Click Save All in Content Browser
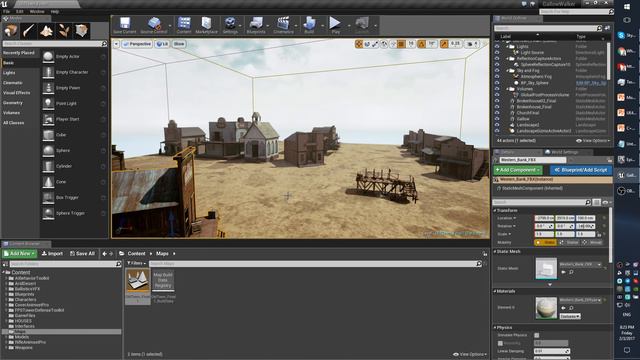640x360 pixels. tap(82, 253)
